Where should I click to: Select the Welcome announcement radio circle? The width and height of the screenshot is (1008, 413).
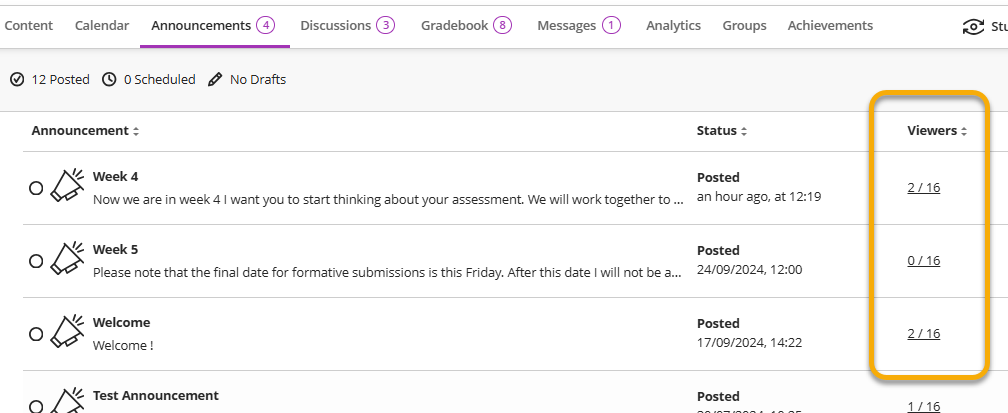(x=36, y=334)
